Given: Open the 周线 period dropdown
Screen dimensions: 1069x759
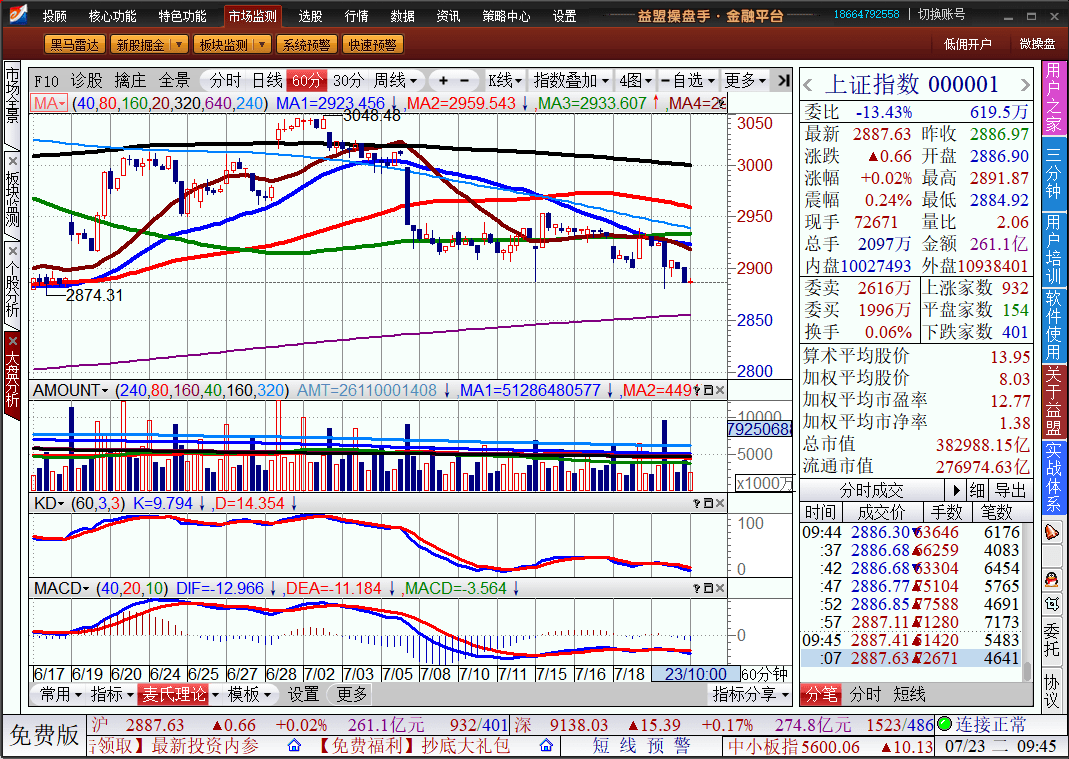Looking at the screenshot, I should [395, 80].
